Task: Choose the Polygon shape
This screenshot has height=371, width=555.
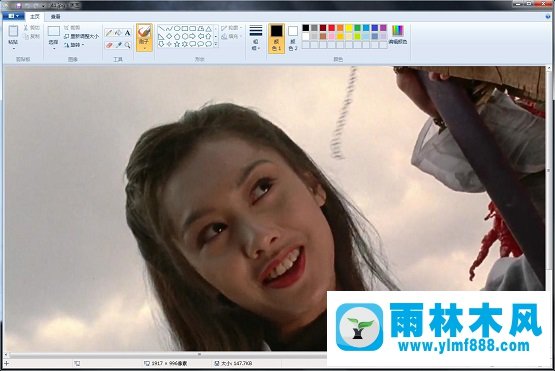Action: click(201, 28)
